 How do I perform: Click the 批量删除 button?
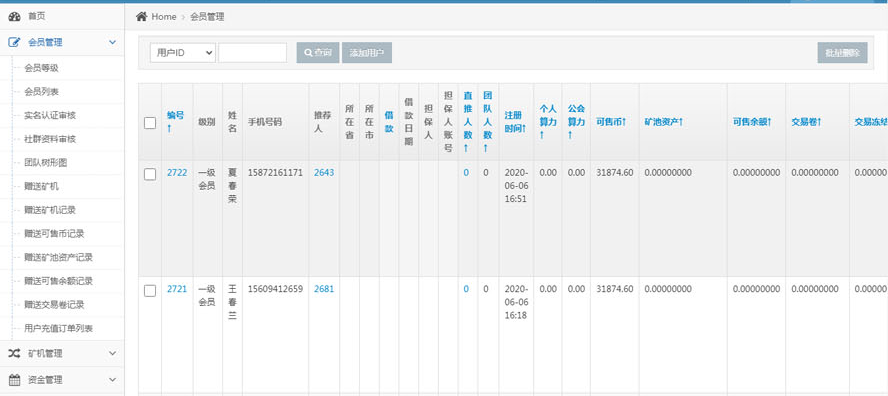point(842,53)
